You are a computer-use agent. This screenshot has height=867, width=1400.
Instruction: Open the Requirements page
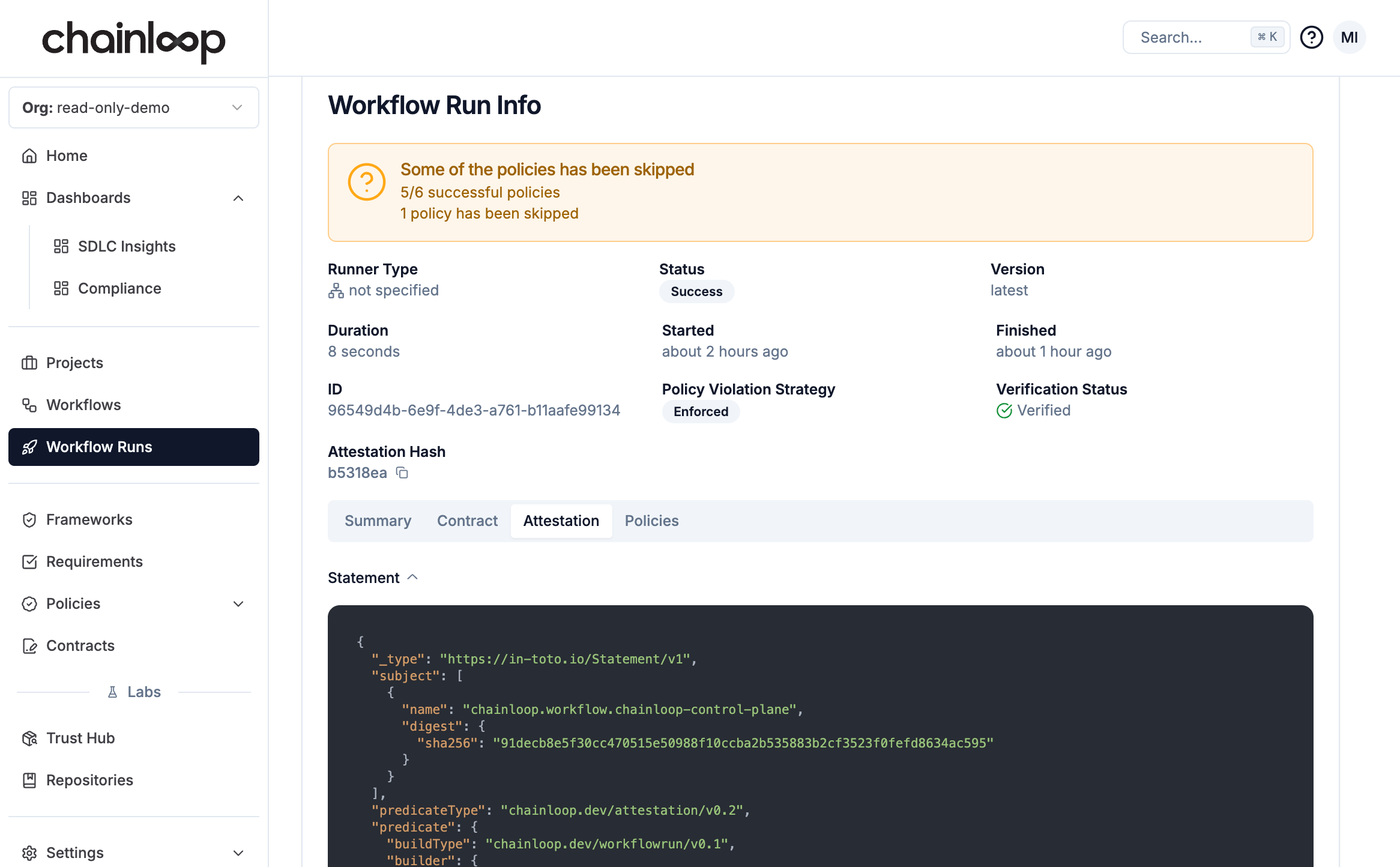pyautogui.click(x=134, y=561)
